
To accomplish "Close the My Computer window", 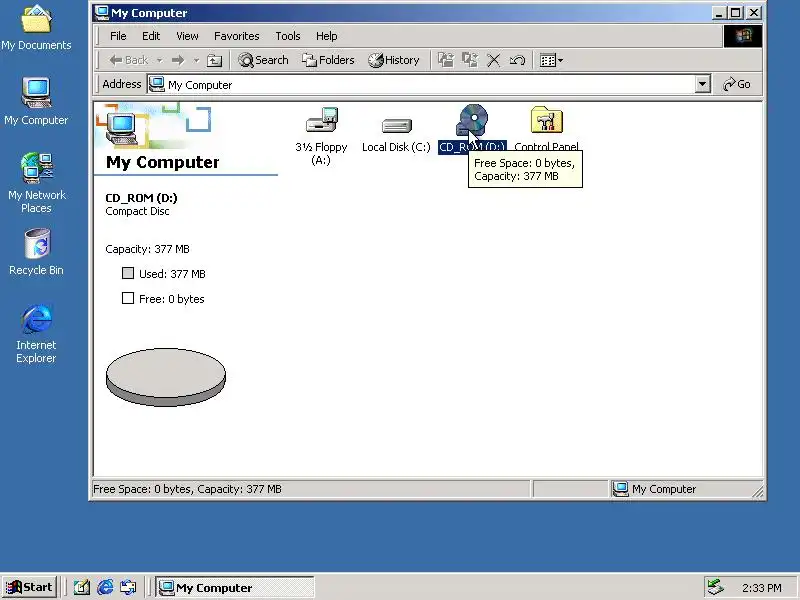I will pyautogui.click(x=754, y=13).
